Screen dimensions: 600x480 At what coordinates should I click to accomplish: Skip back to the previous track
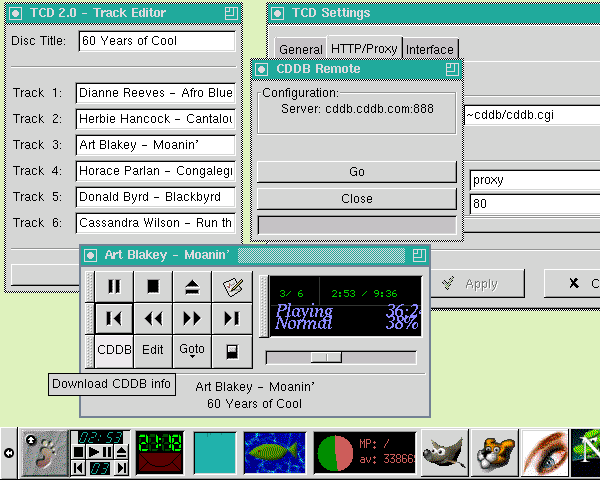114,319
